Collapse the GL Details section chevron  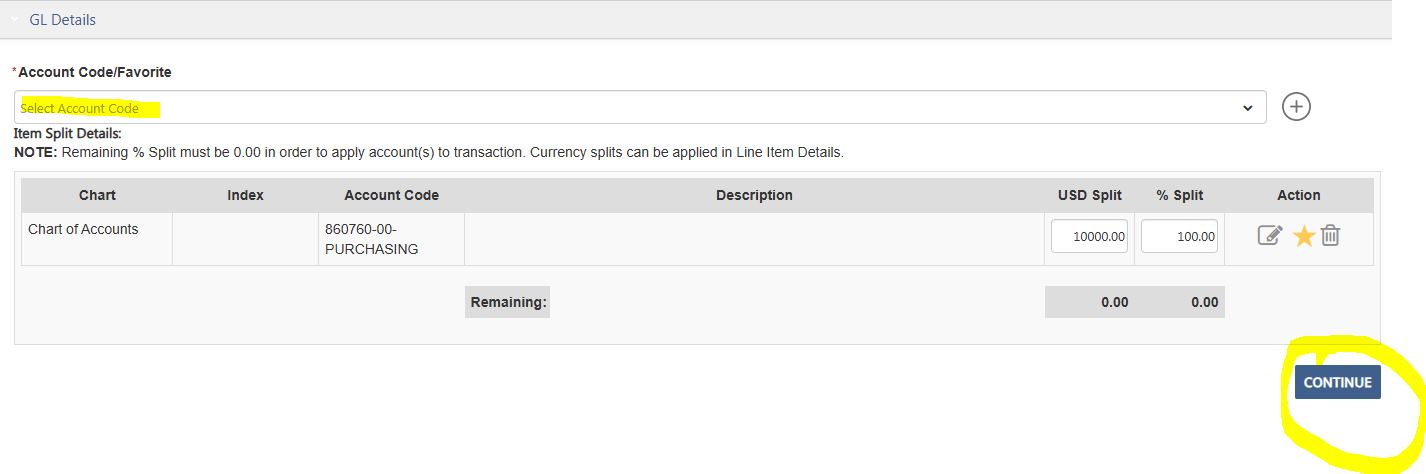click(x=15, y=19)
